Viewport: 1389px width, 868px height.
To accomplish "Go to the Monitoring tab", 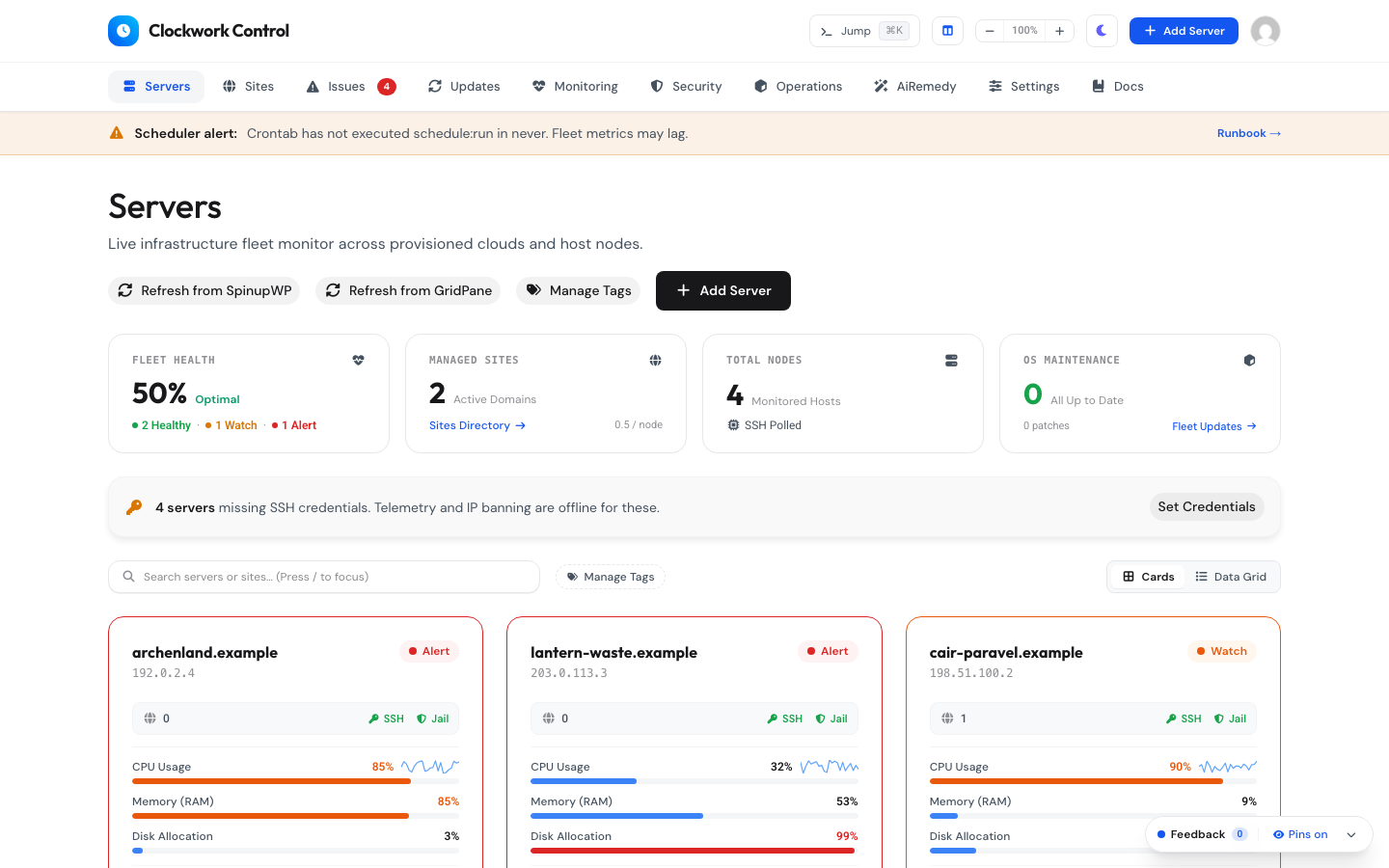I will coord(575,87).
